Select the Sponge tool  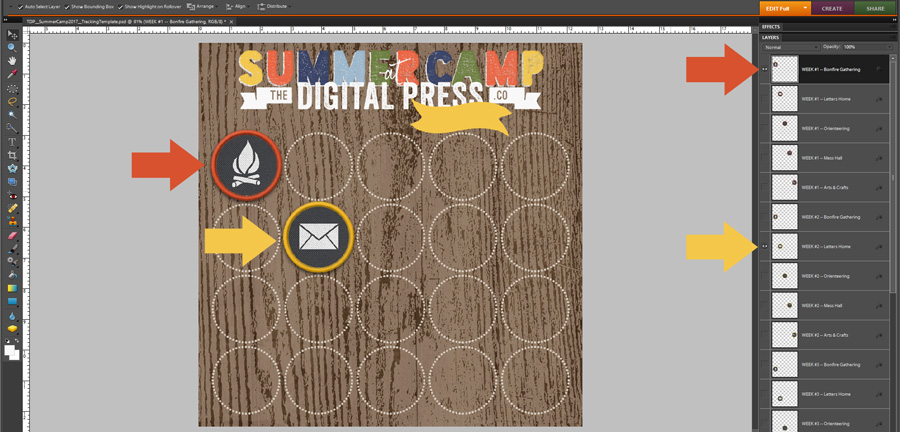point(12,329)
